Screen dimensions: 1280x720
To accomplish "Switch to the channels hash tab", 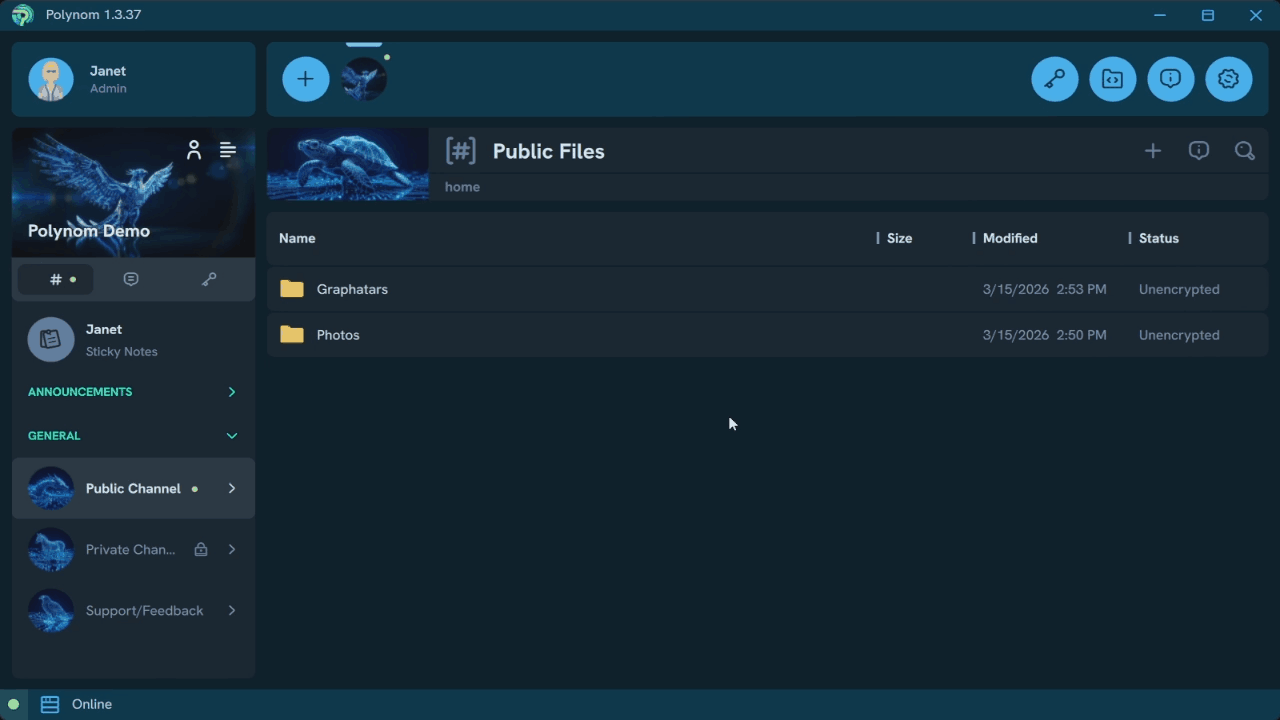I will click(56, 280).
